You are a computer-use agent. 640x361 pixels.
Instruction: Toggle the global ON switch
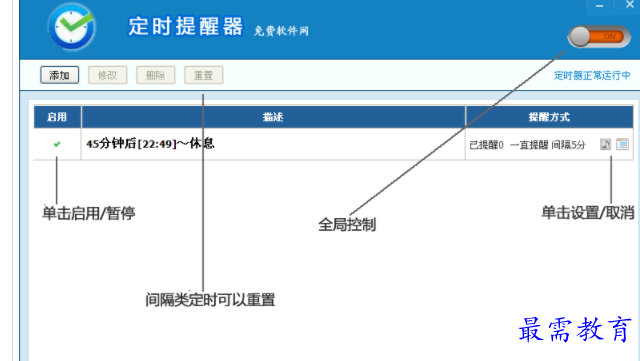tap(599, 37)
